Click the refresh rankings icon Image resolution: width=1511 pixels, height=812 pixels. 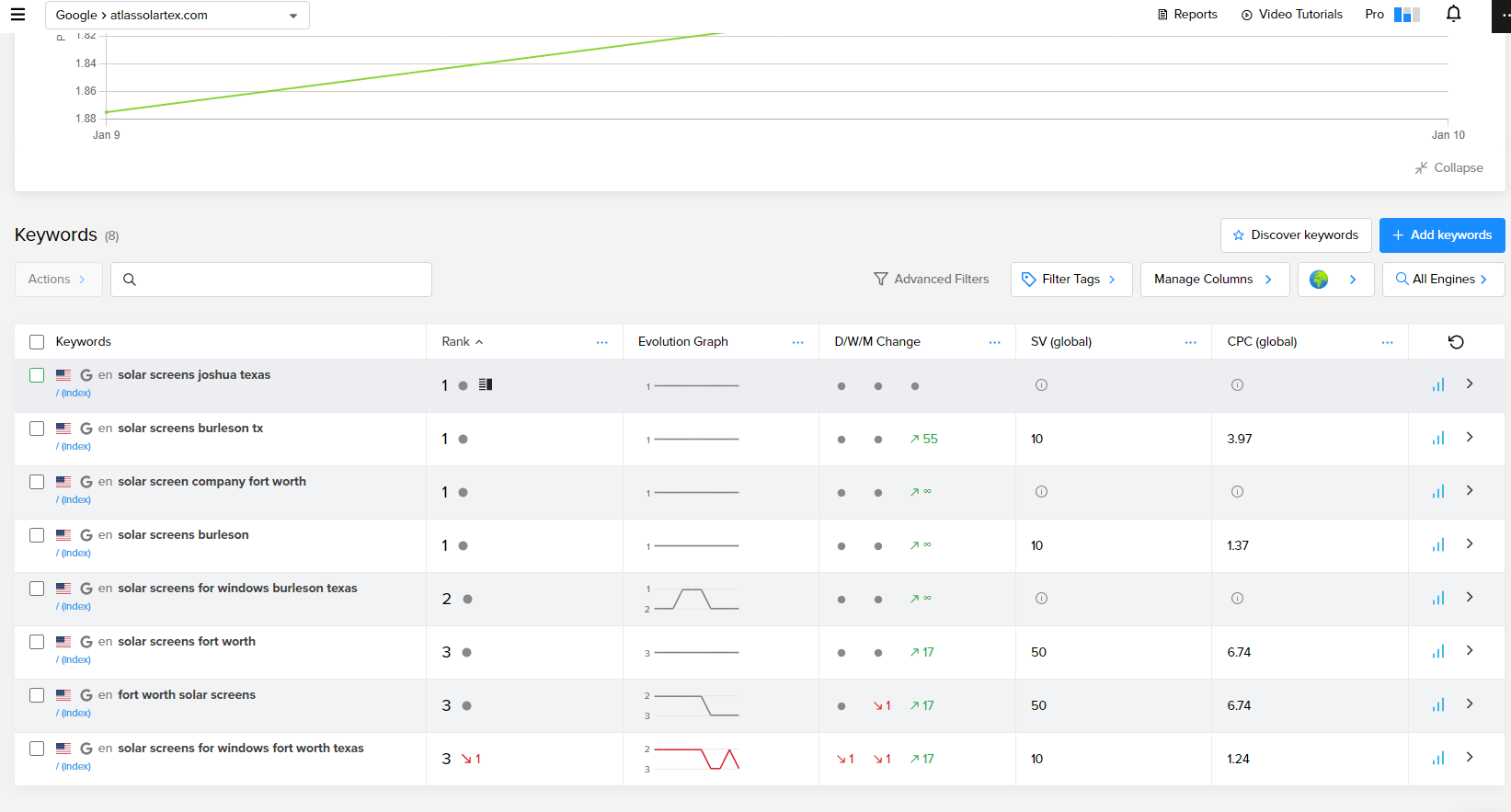1456,342
